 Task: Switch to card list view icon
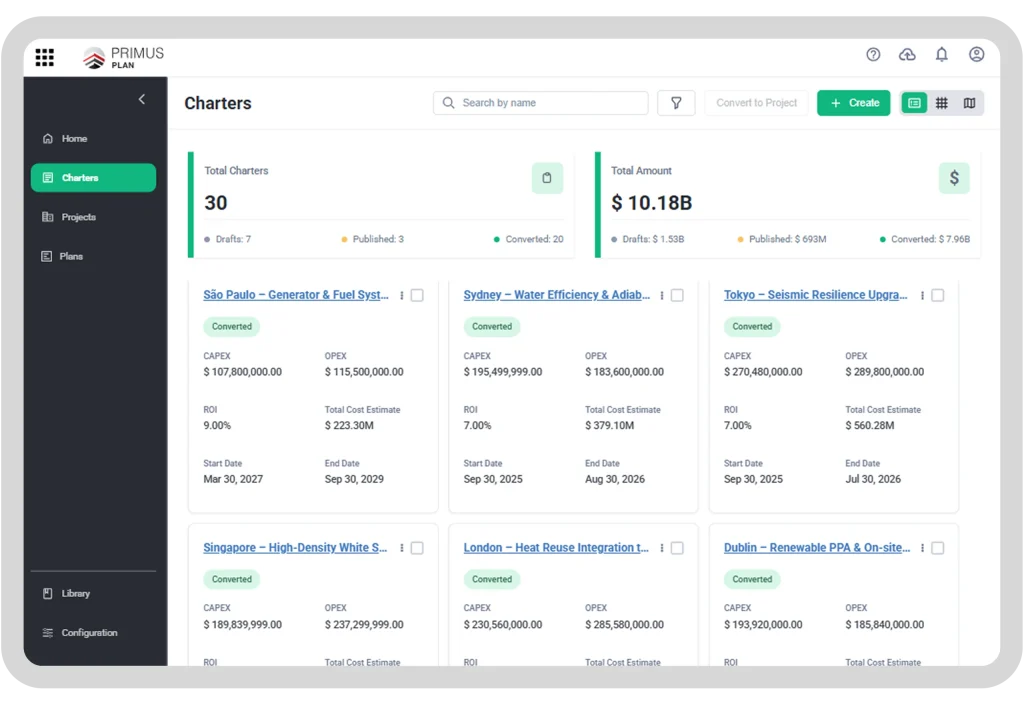[914, 103]
